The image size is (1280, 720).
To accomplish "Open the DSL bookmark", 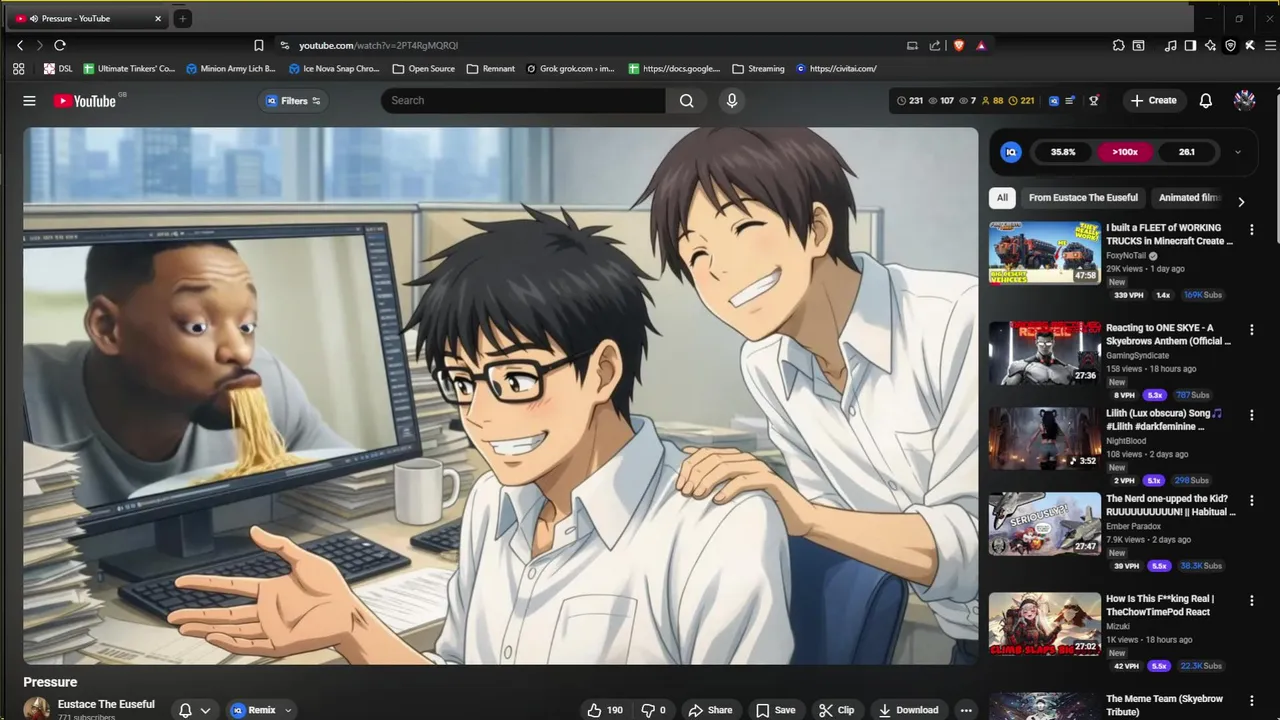I will pos(58,69).
